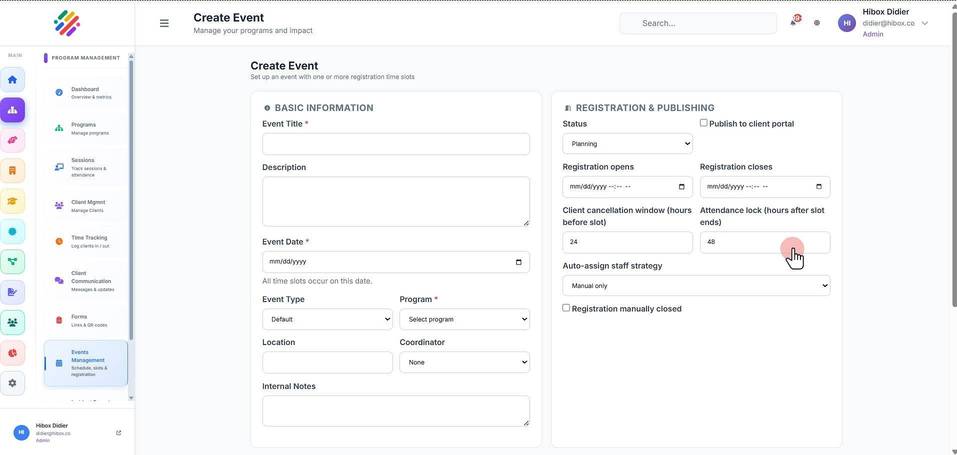Toggle the hamburger menu icon
The height and width of the screenshot is (455, 957).
164,23
